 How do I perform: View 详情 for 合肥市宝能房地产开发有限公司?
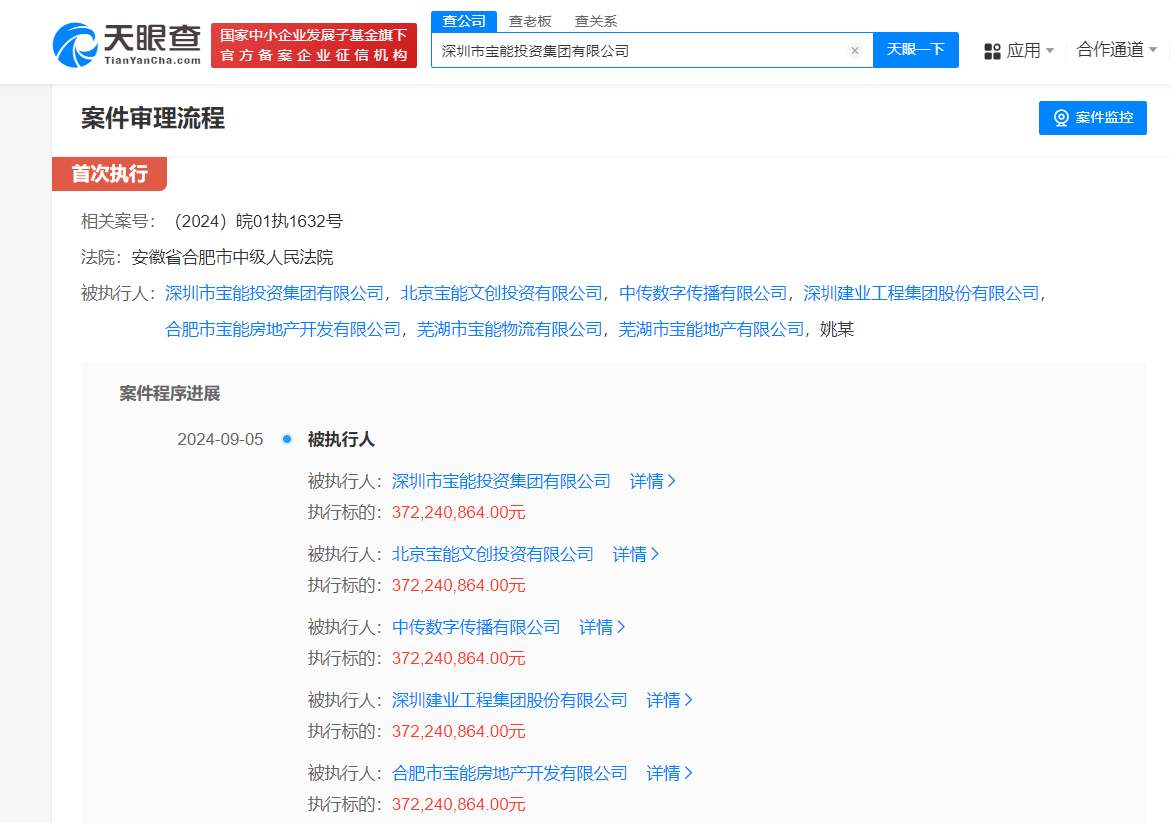coord(669,774)
